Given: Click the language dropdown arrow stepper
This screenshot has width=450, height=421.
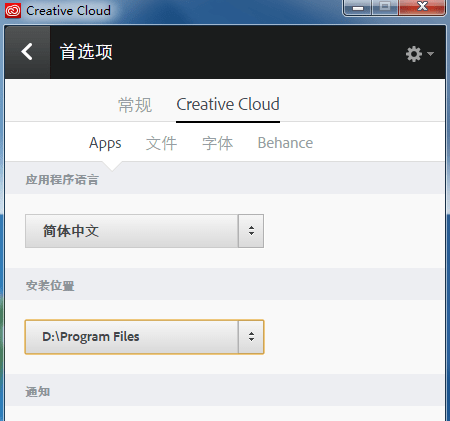Looking at the screenshot, I should [251, 231].
